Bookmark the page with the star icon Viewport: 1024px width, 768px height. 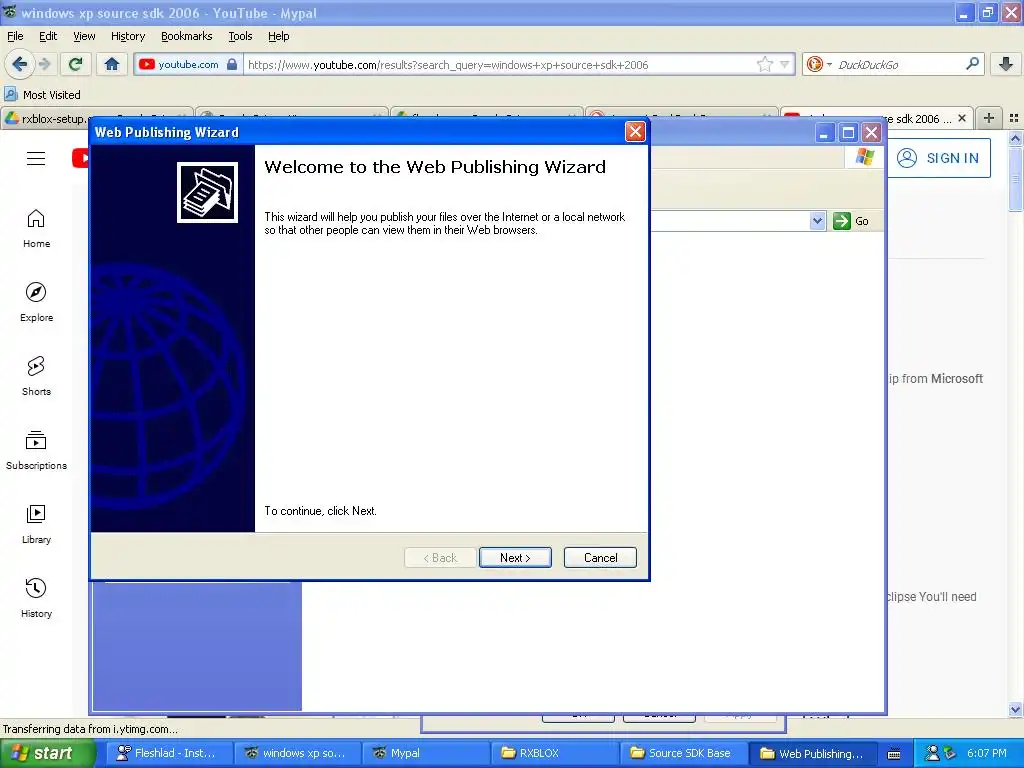tap(764, 64)
